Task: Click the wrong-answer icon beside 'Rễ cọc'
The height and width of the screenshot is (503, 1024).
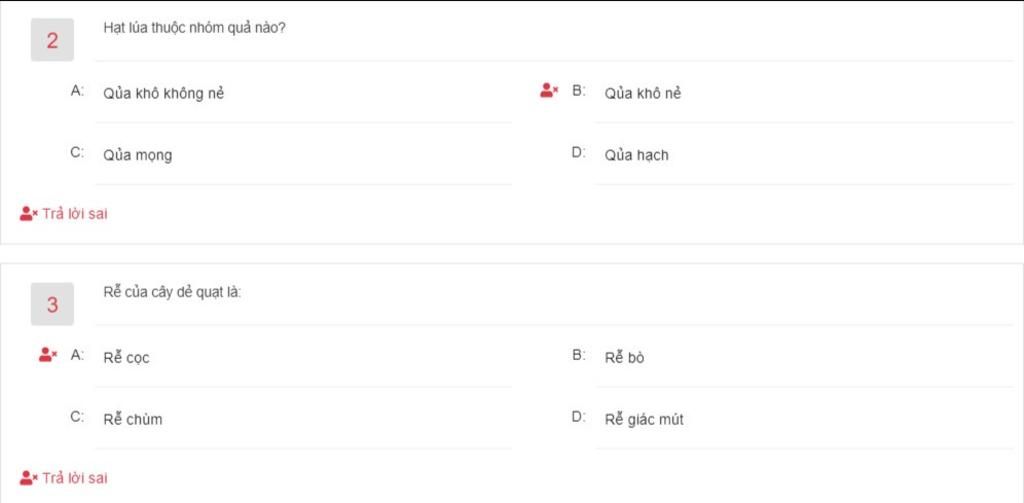Action: point(47,355)
